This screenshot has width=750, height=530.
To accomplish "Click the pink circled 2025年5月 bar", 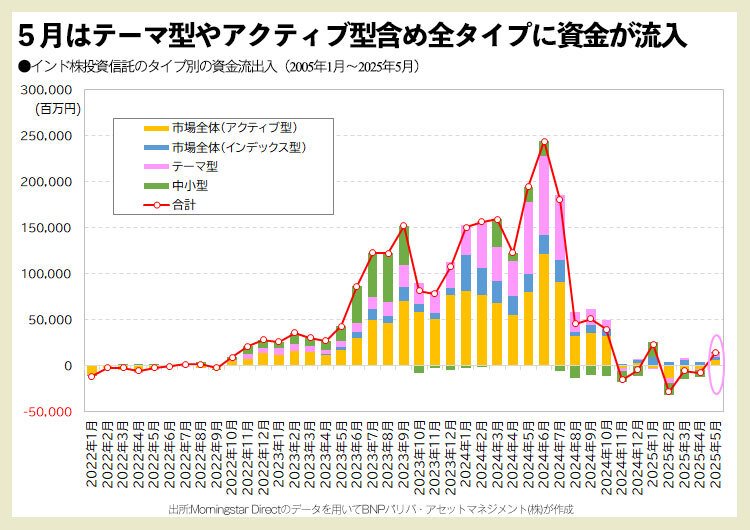I will click(x=716, y=361).
